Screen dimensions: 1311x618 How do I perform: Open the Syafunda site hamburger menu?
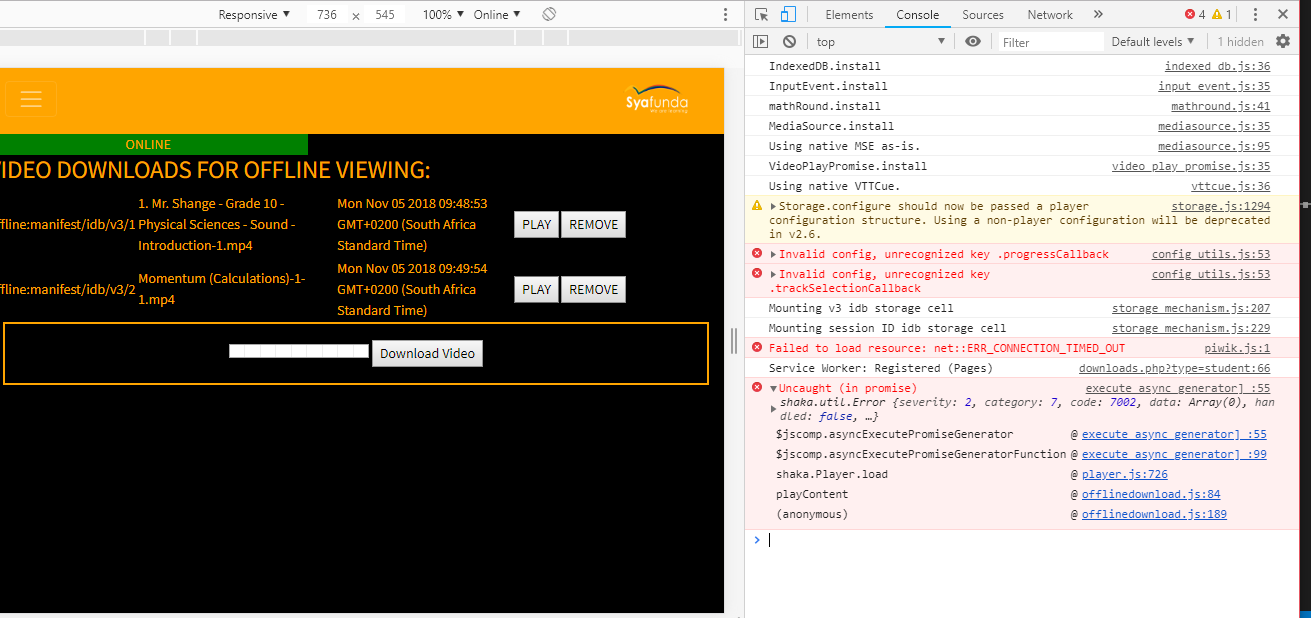click(x=31, y=99)
